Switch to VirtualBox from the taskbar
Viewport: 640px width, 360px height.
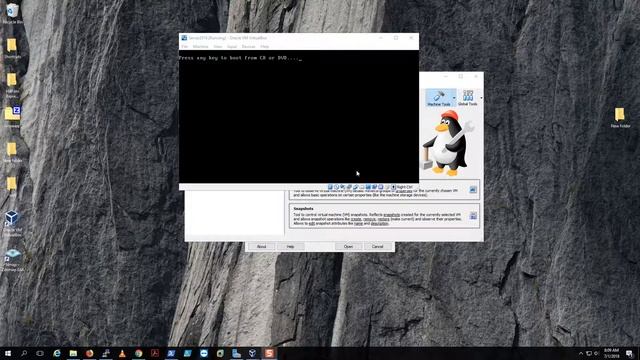[x=253, y=353]
